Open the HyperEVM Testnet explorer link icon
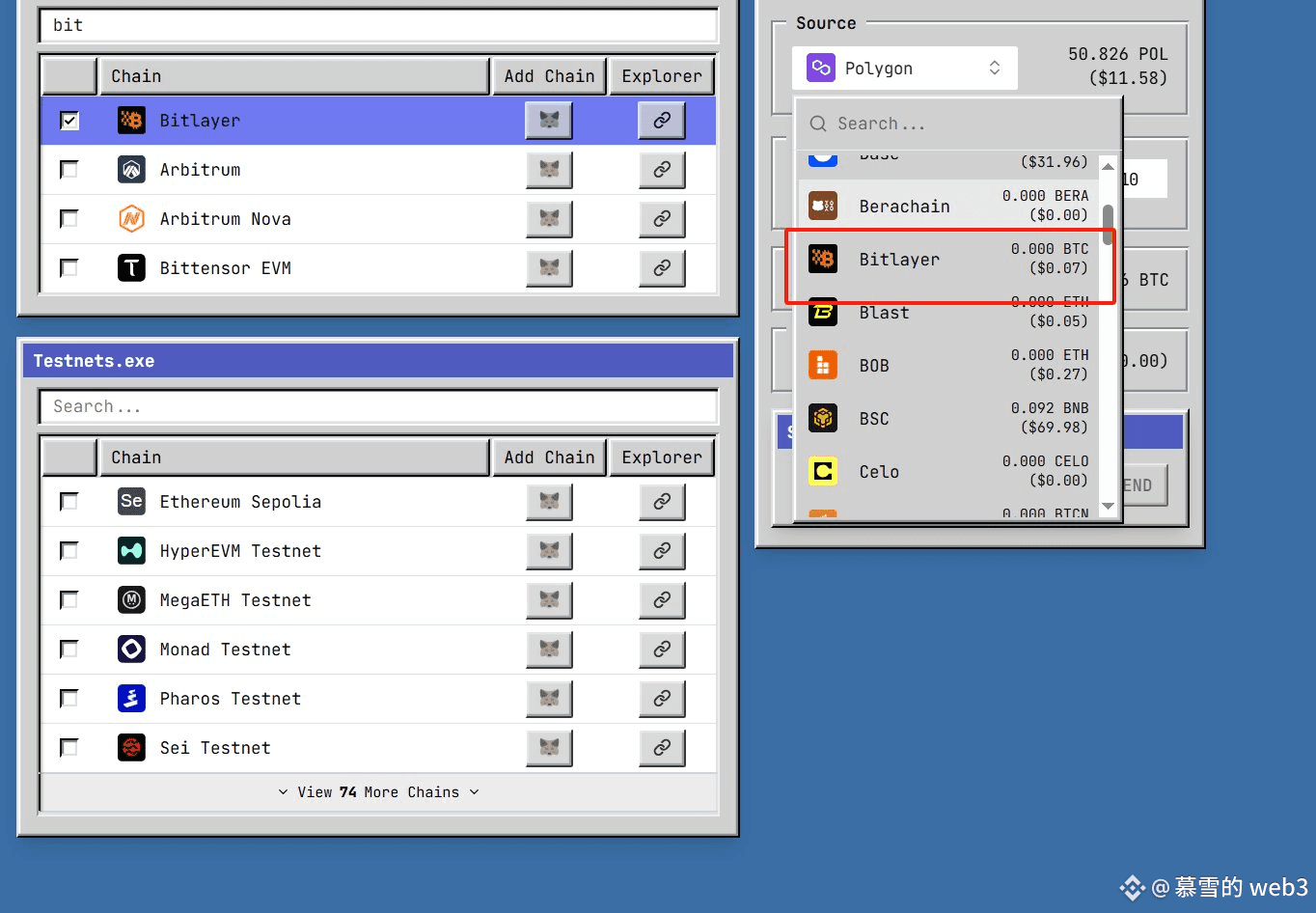The height and width of the screenshot is (913, 1316). tap(662, 551)
